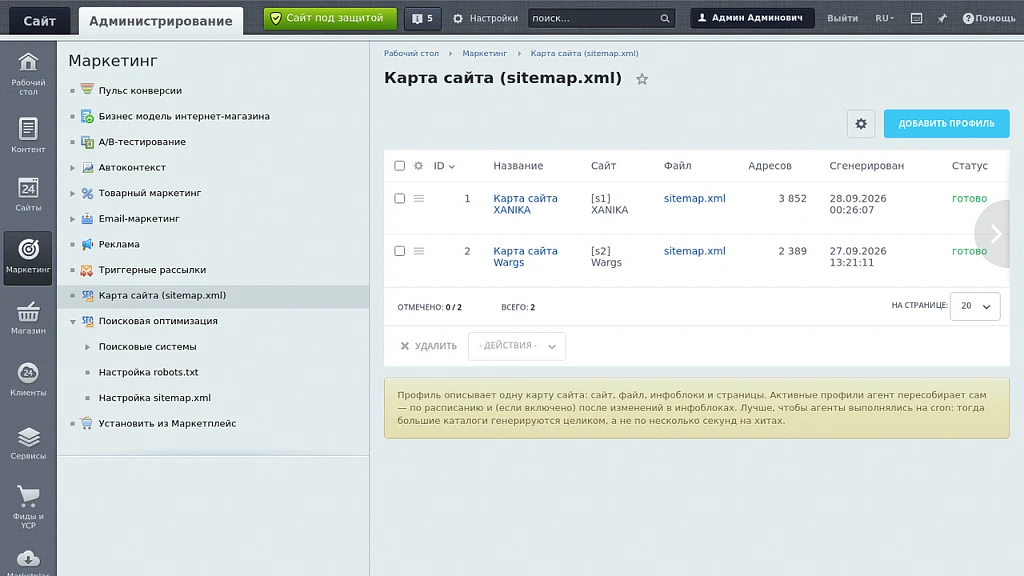The height and width of the screenshot is (576, 1024).
Task: Expand the Товарный маркетинг tree node
Action: 72,193
